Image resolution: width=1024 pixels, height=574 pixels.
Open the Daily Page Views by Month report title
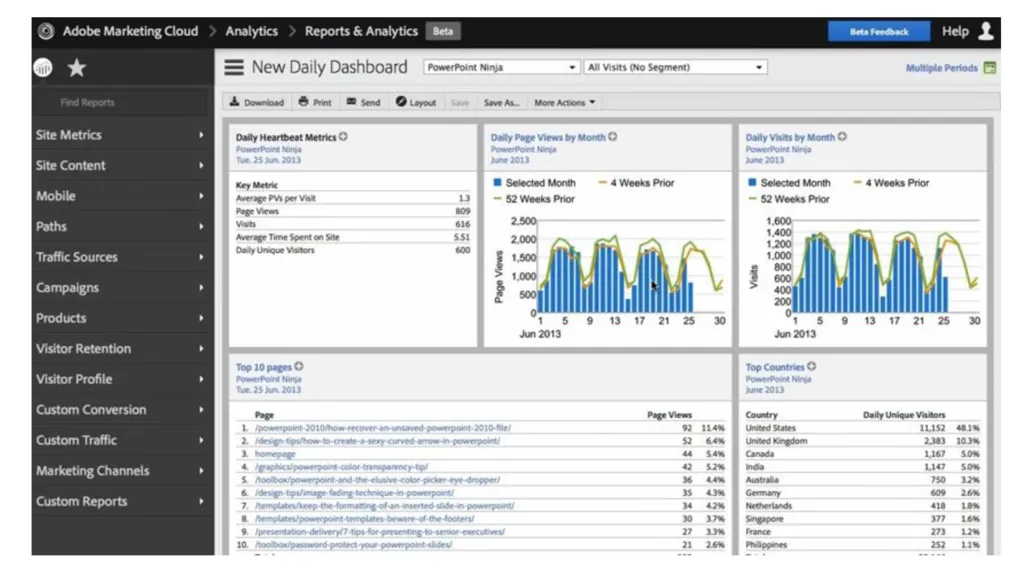tap(548, 137)
